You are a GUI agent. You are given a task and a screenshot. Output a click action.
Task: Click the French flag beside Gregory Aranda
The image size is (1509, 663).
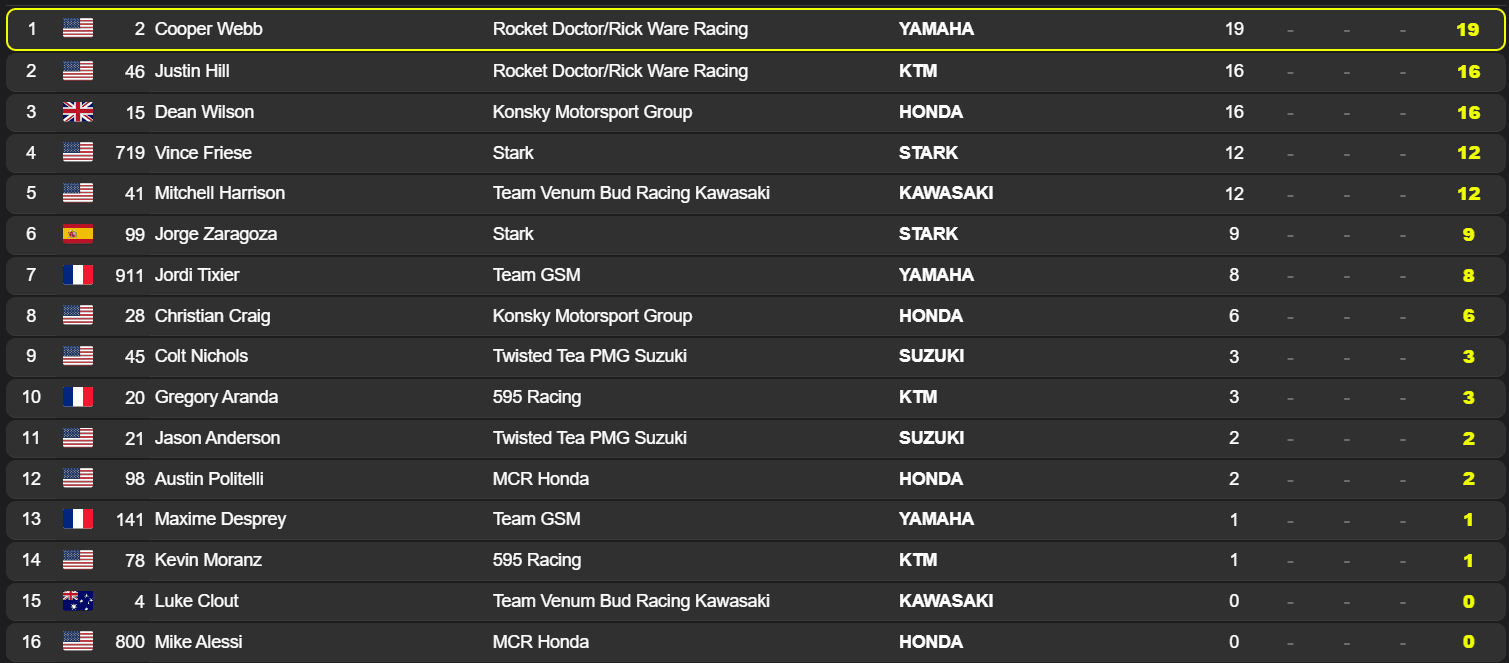(x=78, y=397)
